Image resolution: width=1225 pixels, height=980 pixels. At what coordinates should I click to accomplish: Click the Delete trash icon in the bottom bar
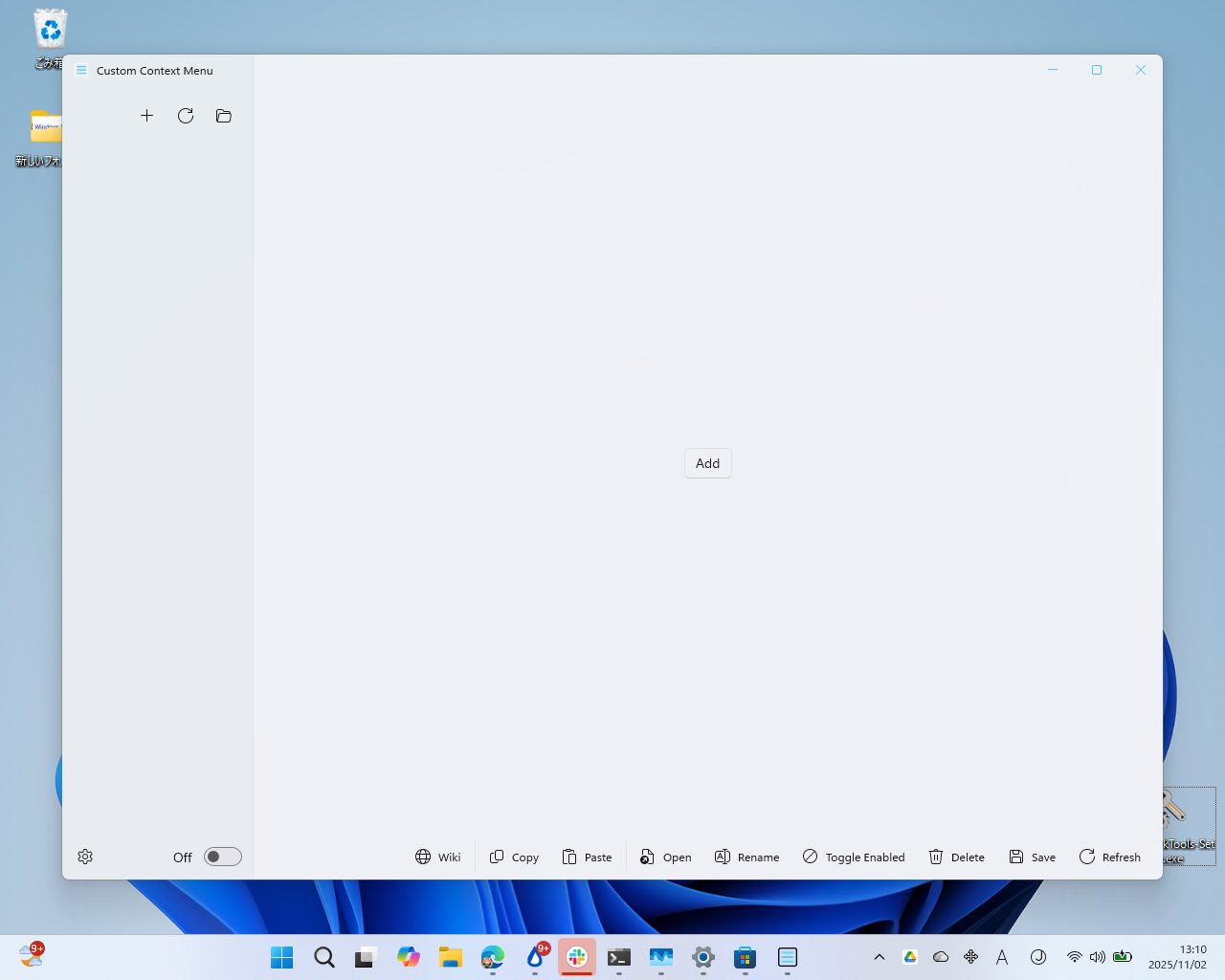click(x=935, y=857)
